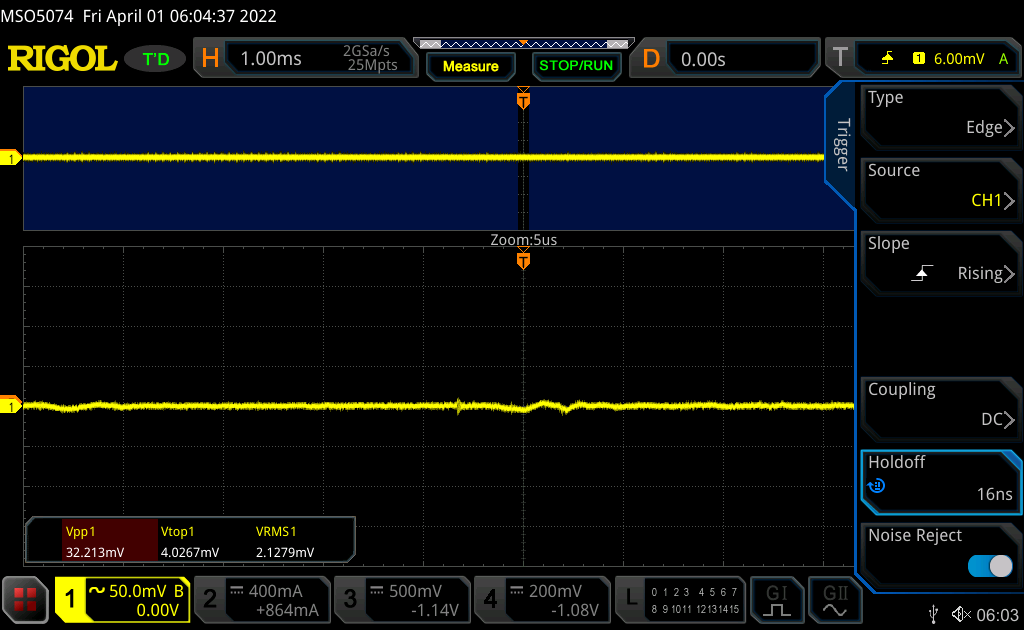Tap the Zoom:5us label

pyautogui.click(x=523, y=240)
